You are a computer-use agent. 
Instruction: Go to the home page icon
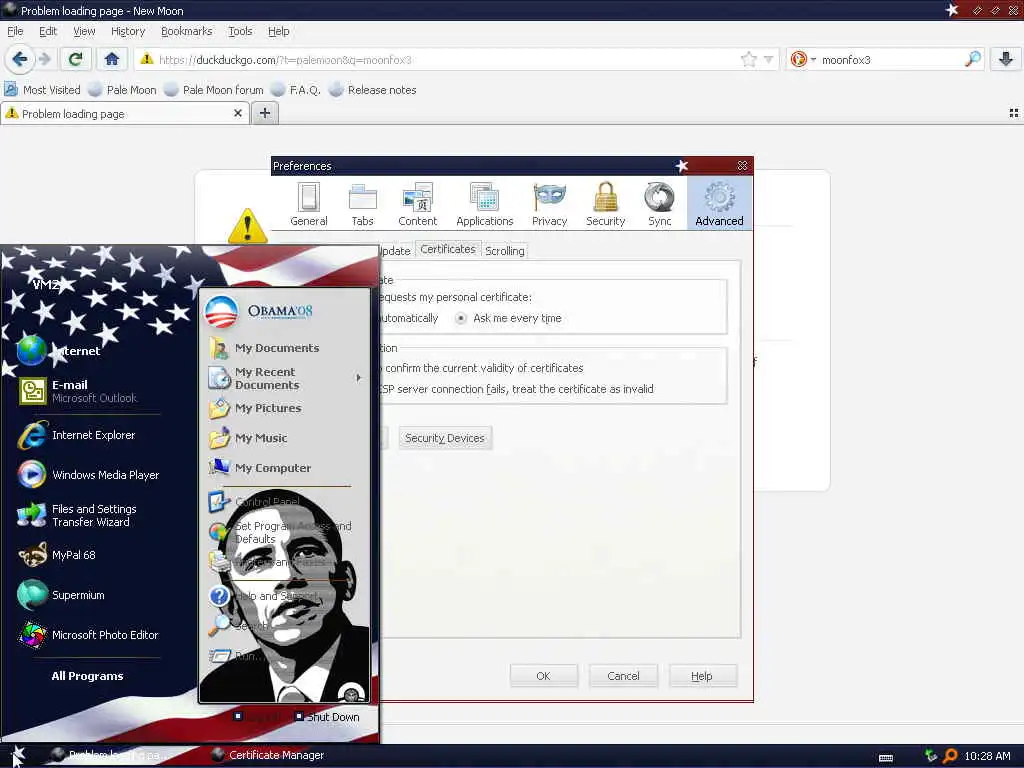(x=112, y=59)
